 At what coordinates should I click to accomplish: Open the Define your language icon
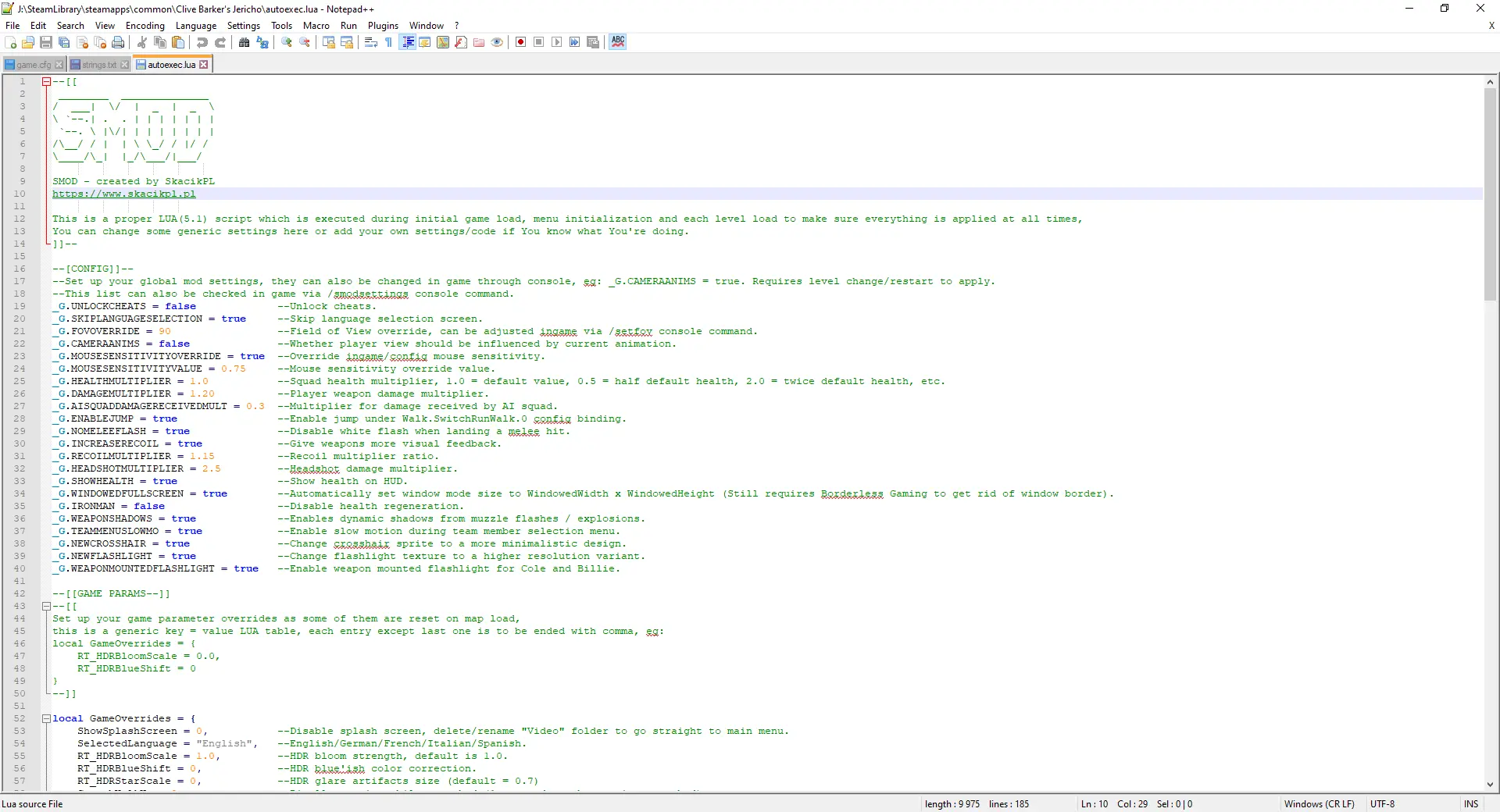point(425,42)
